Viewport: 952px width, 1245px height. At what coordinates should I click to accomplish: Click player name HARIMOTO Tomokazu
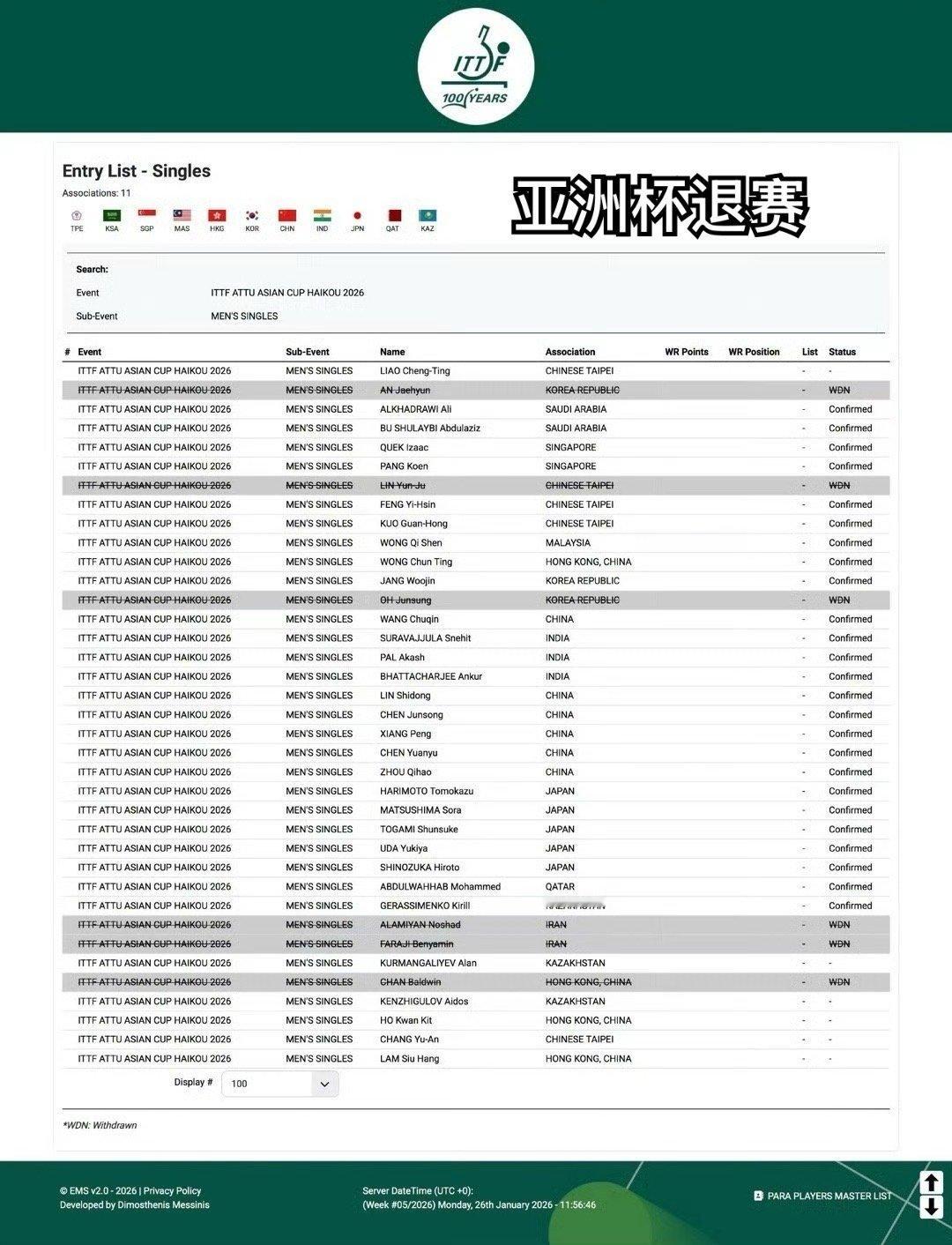tap(427, 791)
